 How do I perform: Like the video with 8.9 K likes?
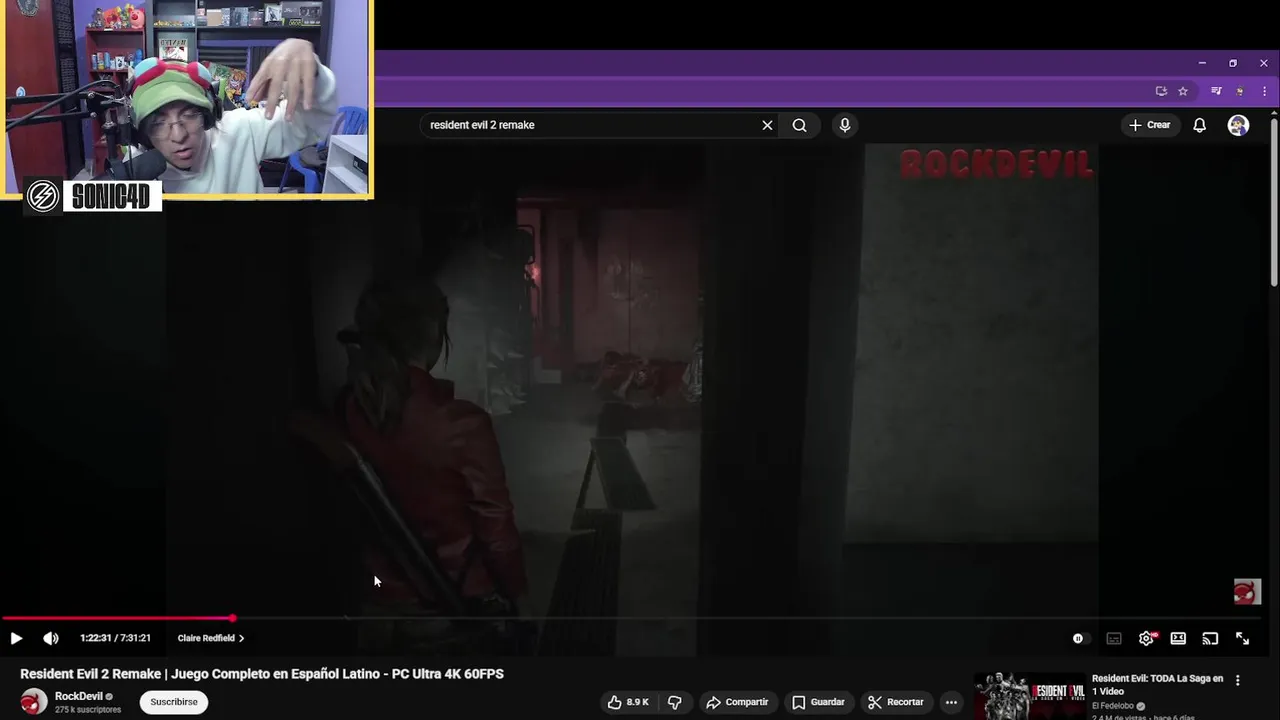[628, 702]
